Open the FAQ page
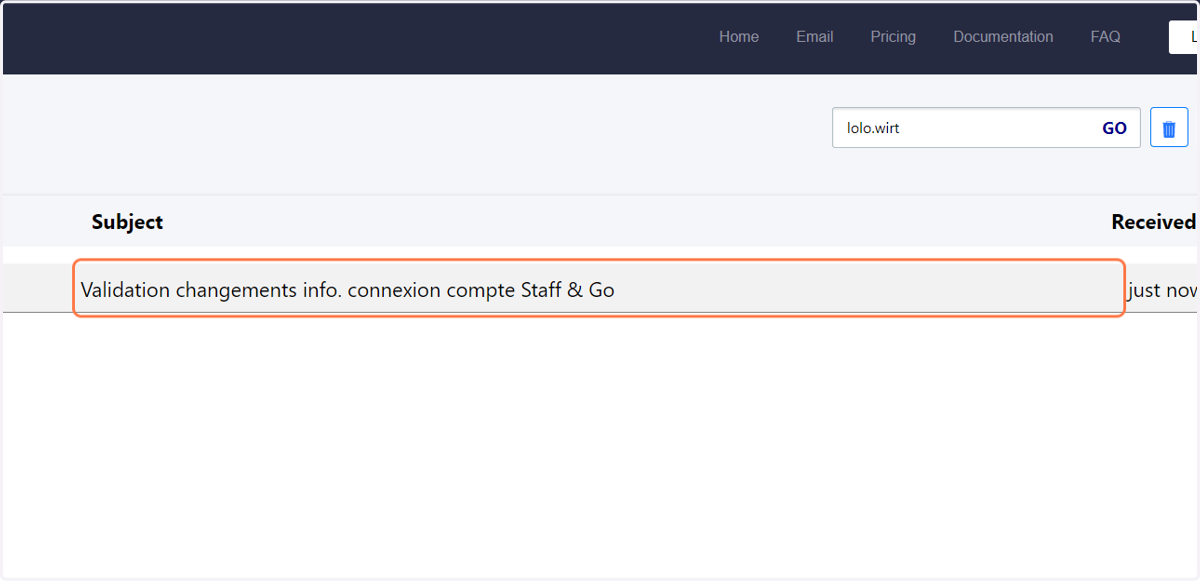 click(1105, 37)
